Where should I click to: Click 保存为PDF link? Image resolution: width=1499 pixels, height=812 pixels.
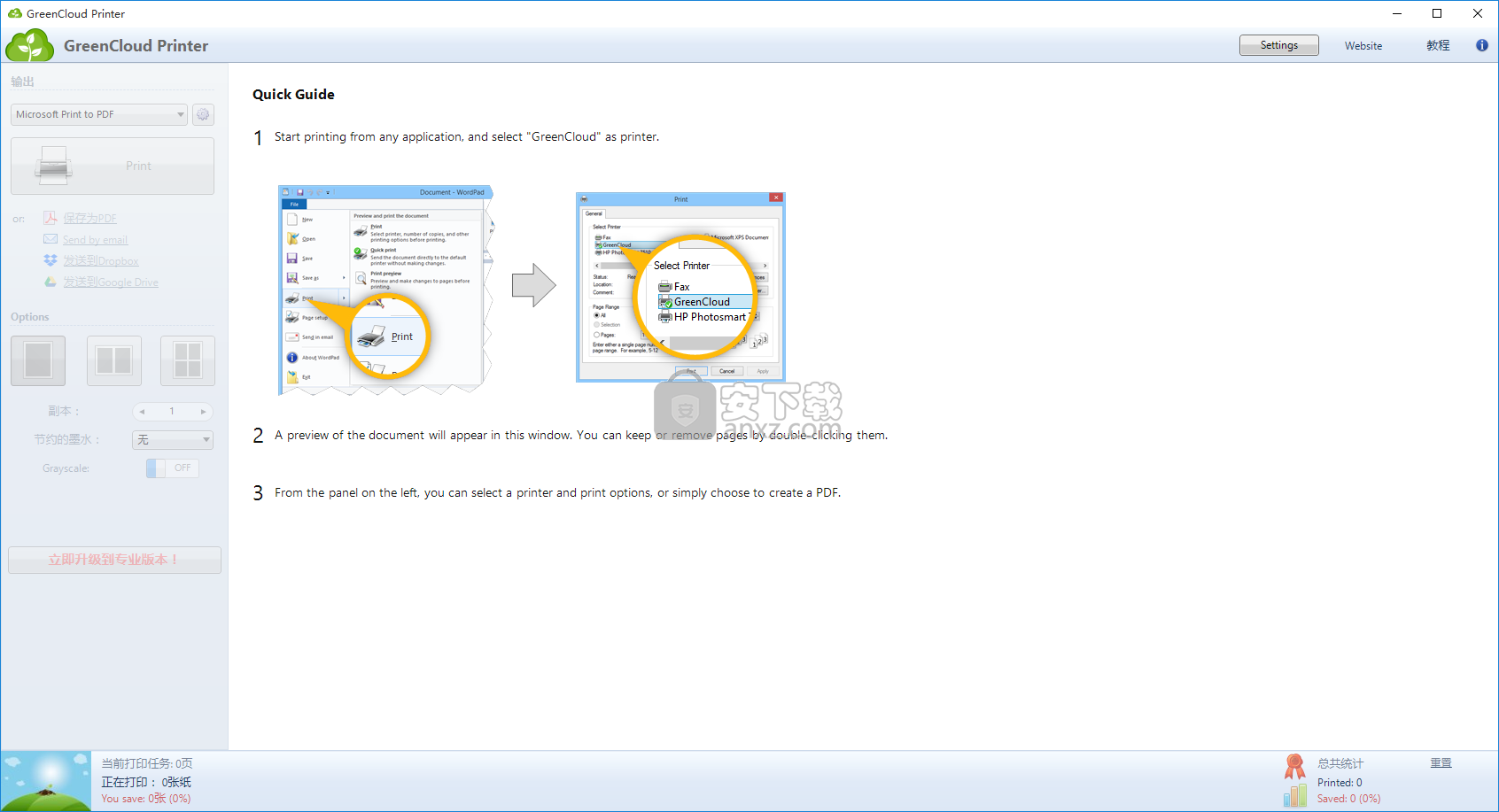click(x=90, y=218)
